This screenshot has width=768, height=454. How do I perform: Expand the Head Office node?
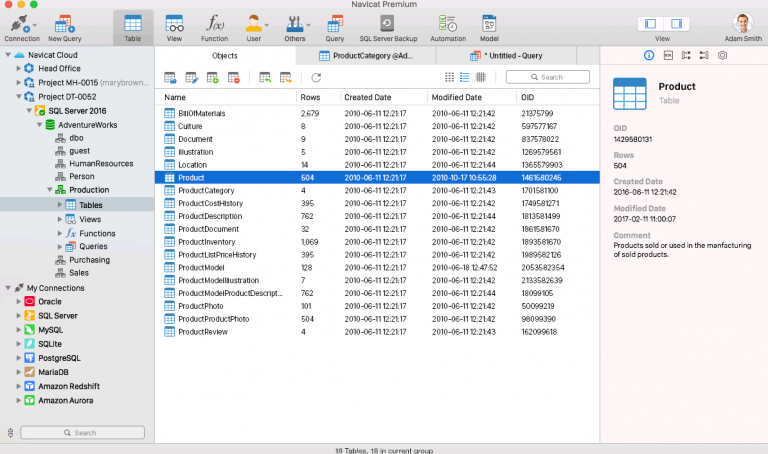point(19,69)
